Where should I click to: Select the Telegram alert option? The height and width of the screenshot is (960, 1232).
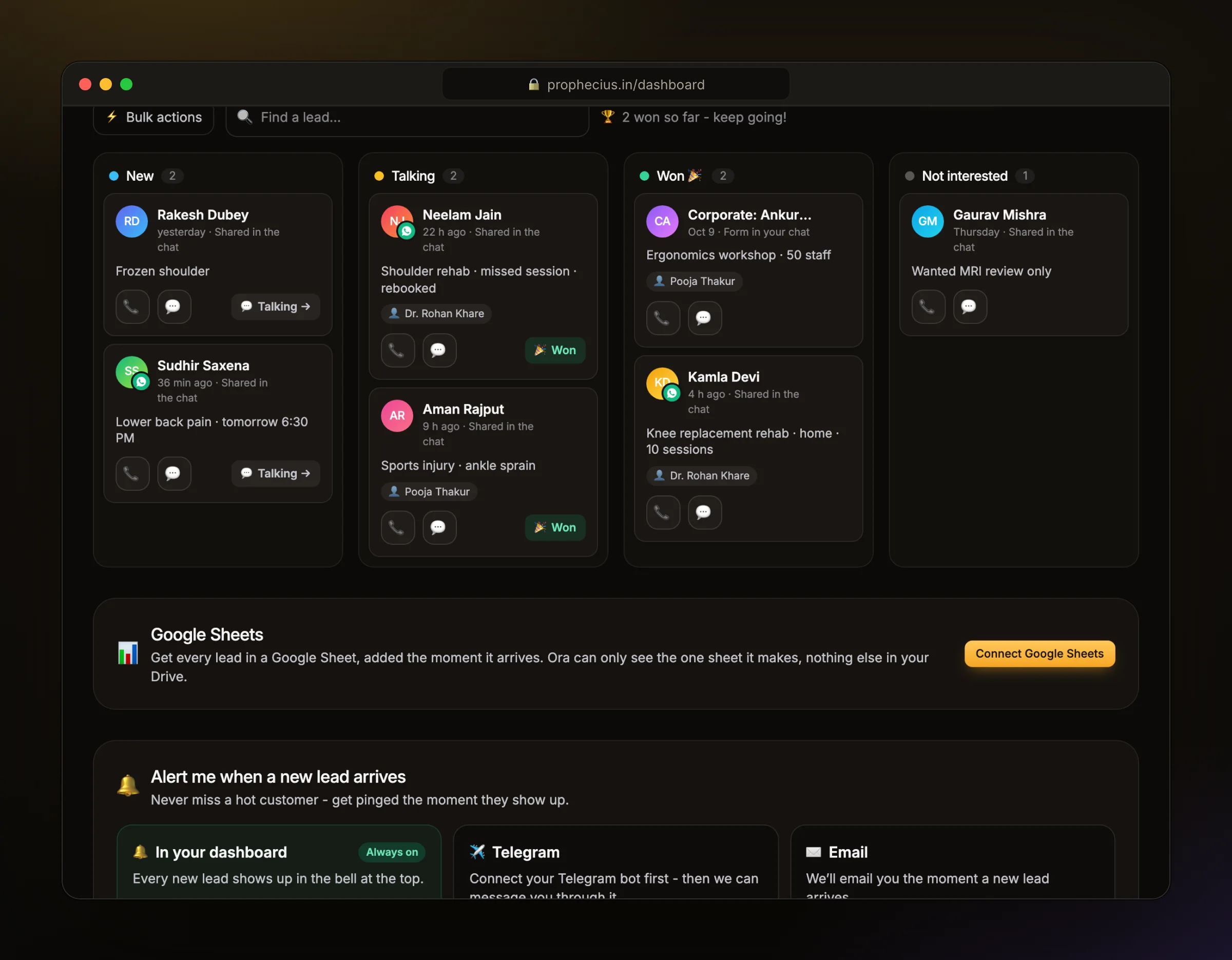pos(615,862)
